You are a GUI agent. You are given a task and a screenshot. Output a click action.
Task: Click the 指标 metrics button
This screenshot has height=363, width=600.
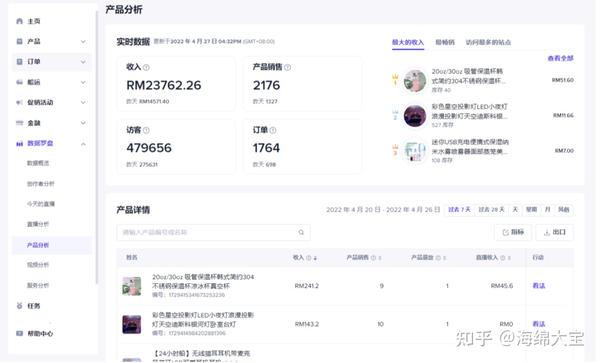point(513,232)
